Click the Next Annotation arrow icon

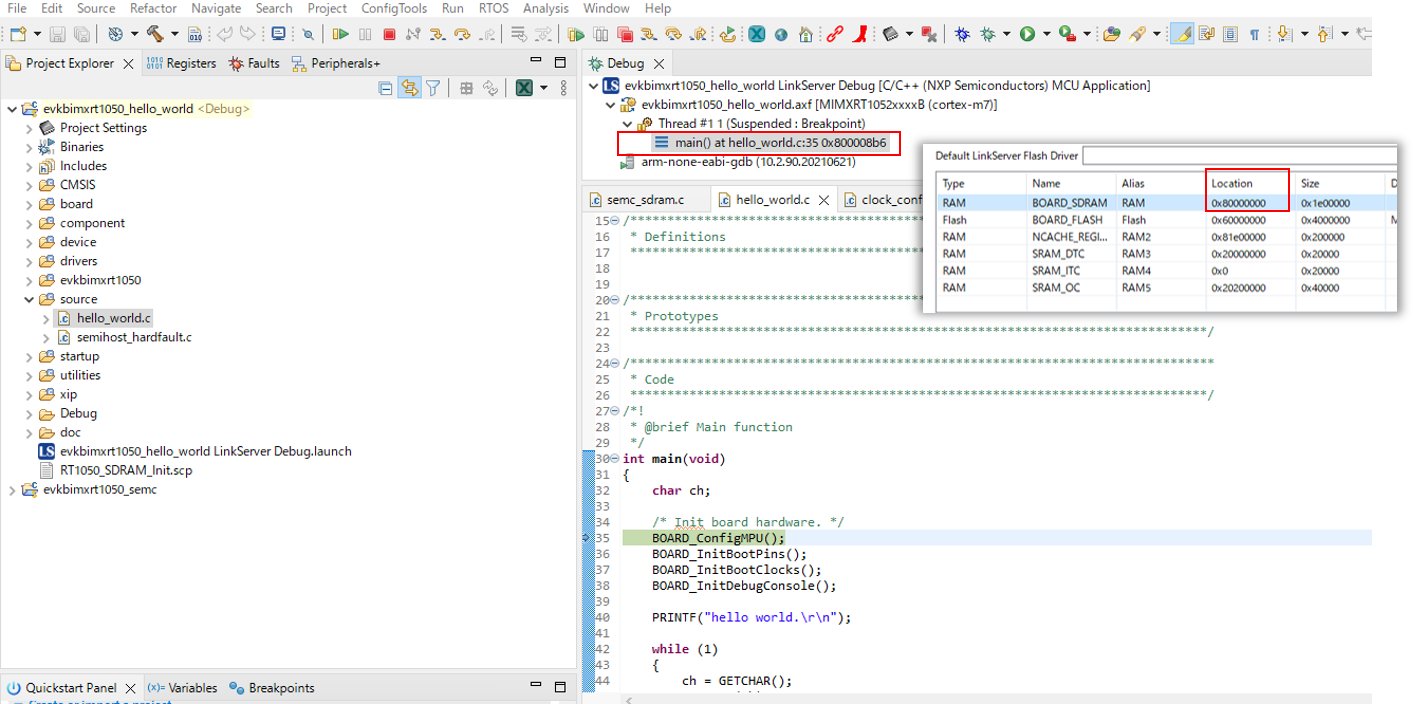(x=1284, y=34)
